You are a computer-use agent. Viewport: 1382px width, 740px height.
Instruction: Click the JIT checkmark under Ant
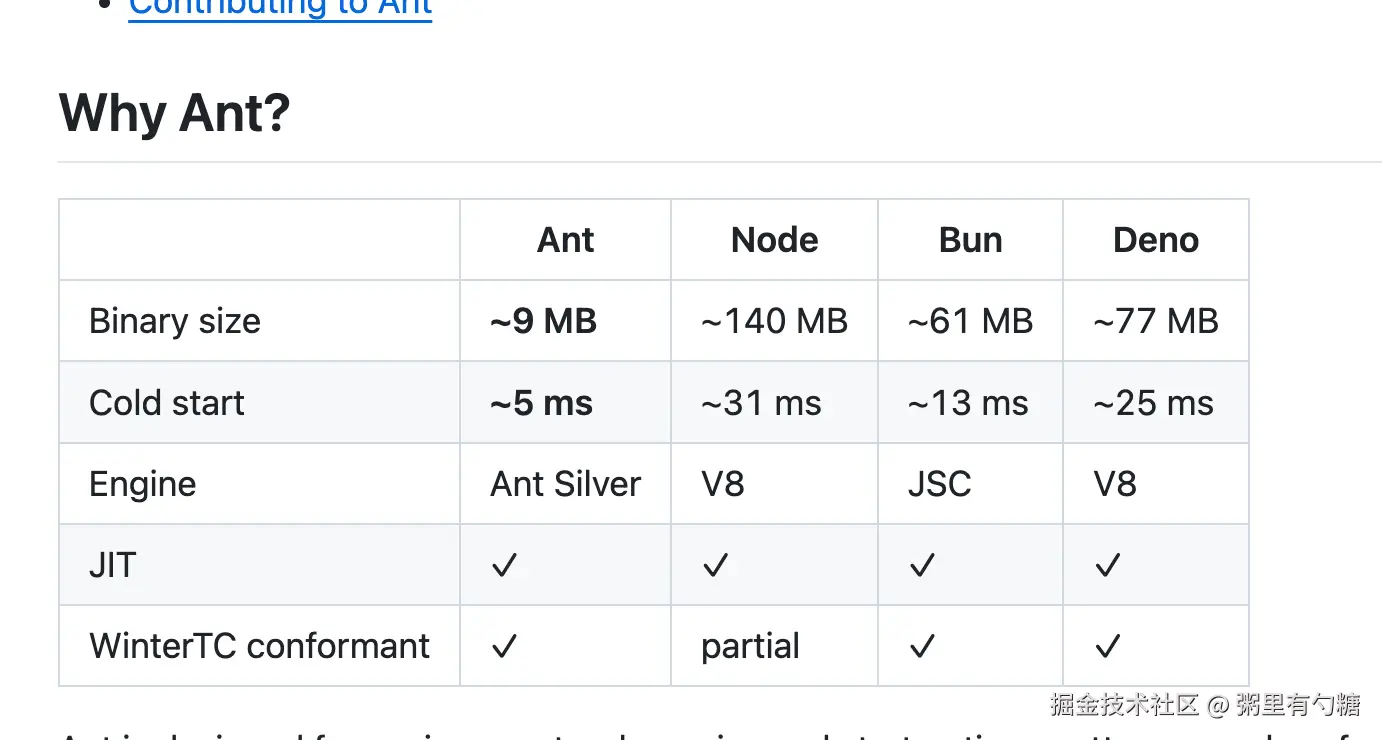505,566
